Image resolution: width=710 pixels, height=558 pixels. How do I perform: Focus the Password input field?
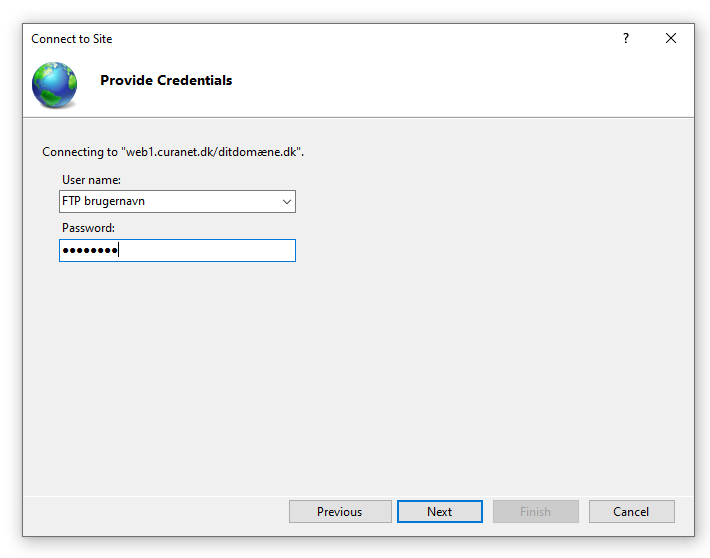(x=177, y=250)
